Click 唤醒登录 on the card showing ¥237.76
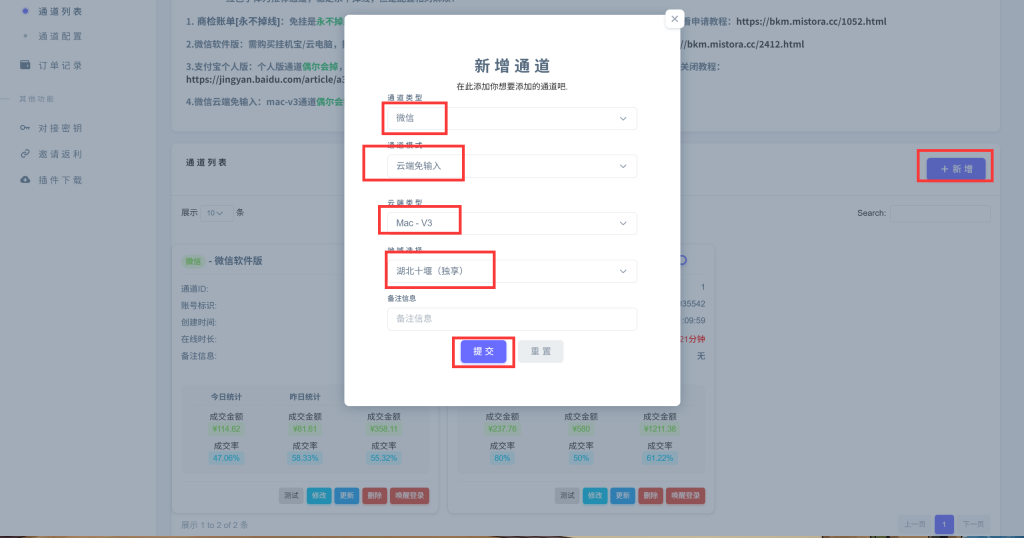Image resolution: width=1024 pixels, height=538 pixels. pyautogui.click(x=686, y=496)
